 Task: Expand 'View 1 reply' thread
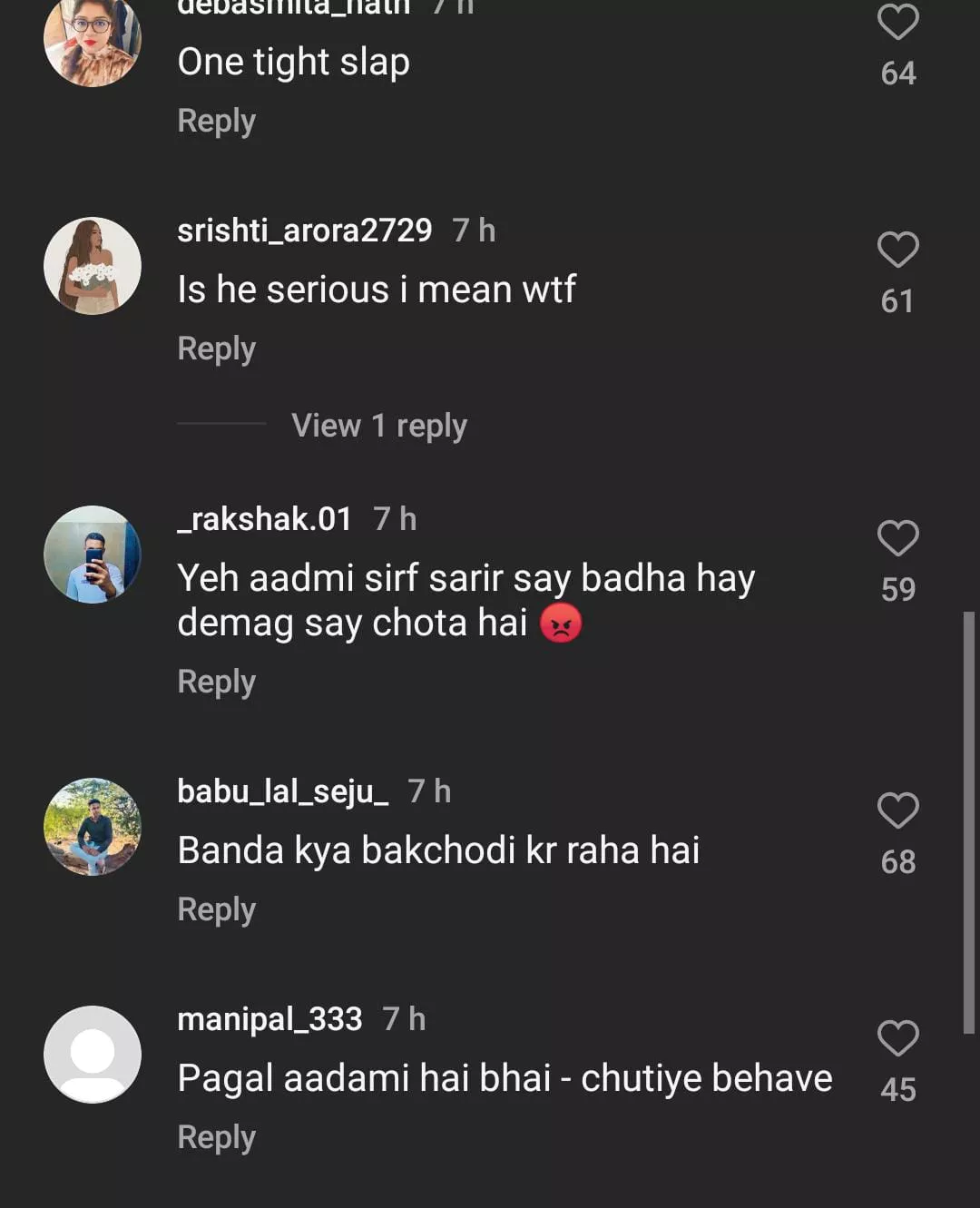[378, 426]
